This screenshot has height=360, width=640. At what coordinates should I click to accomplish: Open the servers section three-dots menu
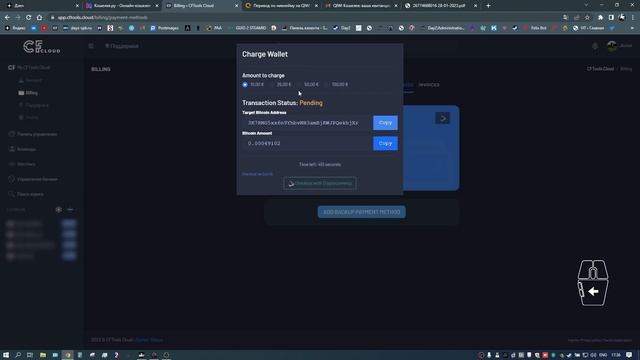pyautogui.click(x=71, y=209)
